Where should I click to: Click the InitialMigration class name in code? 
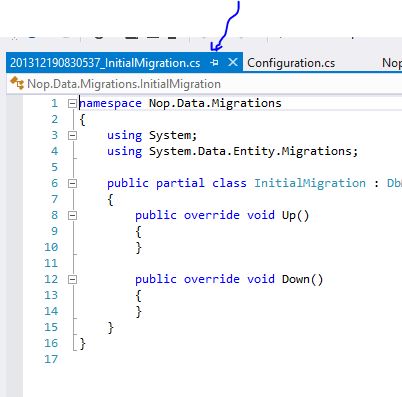(x=310, y=183)
